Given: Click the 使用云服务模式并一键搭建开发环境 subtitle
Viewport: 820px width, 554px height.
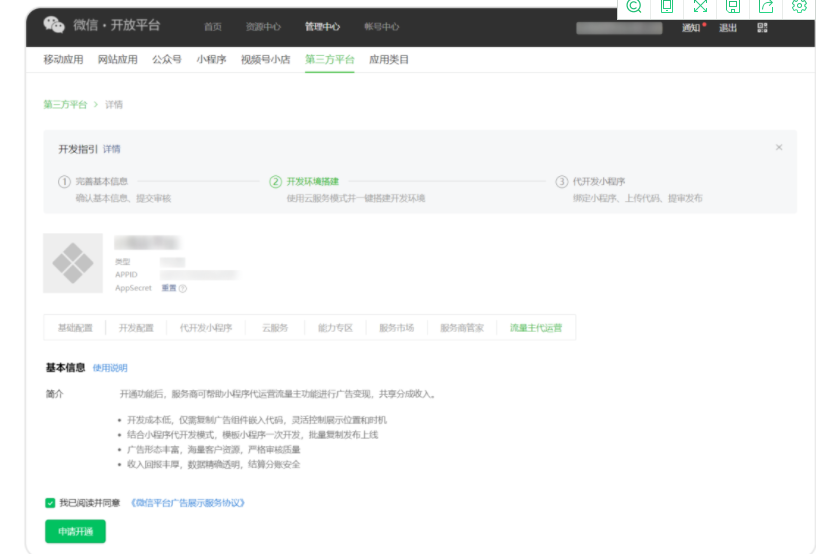Looking at the screenshot, I should click(356, 198).
